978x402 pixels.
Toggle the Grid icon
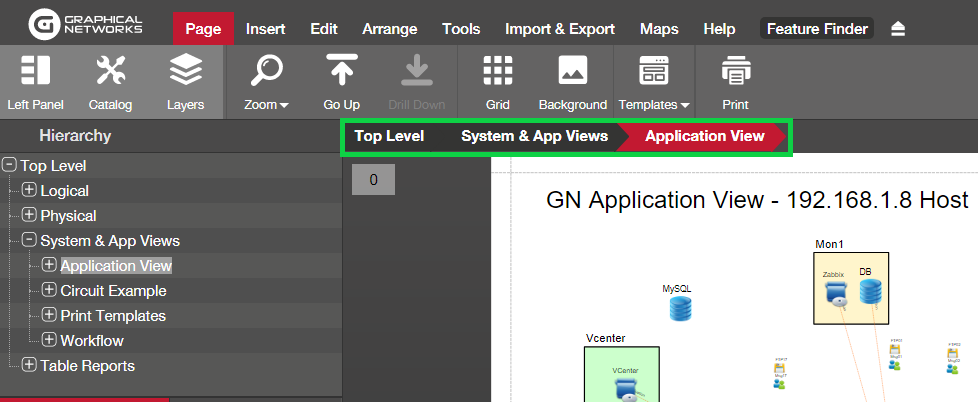pyautogui.click(x=497, y=71)
